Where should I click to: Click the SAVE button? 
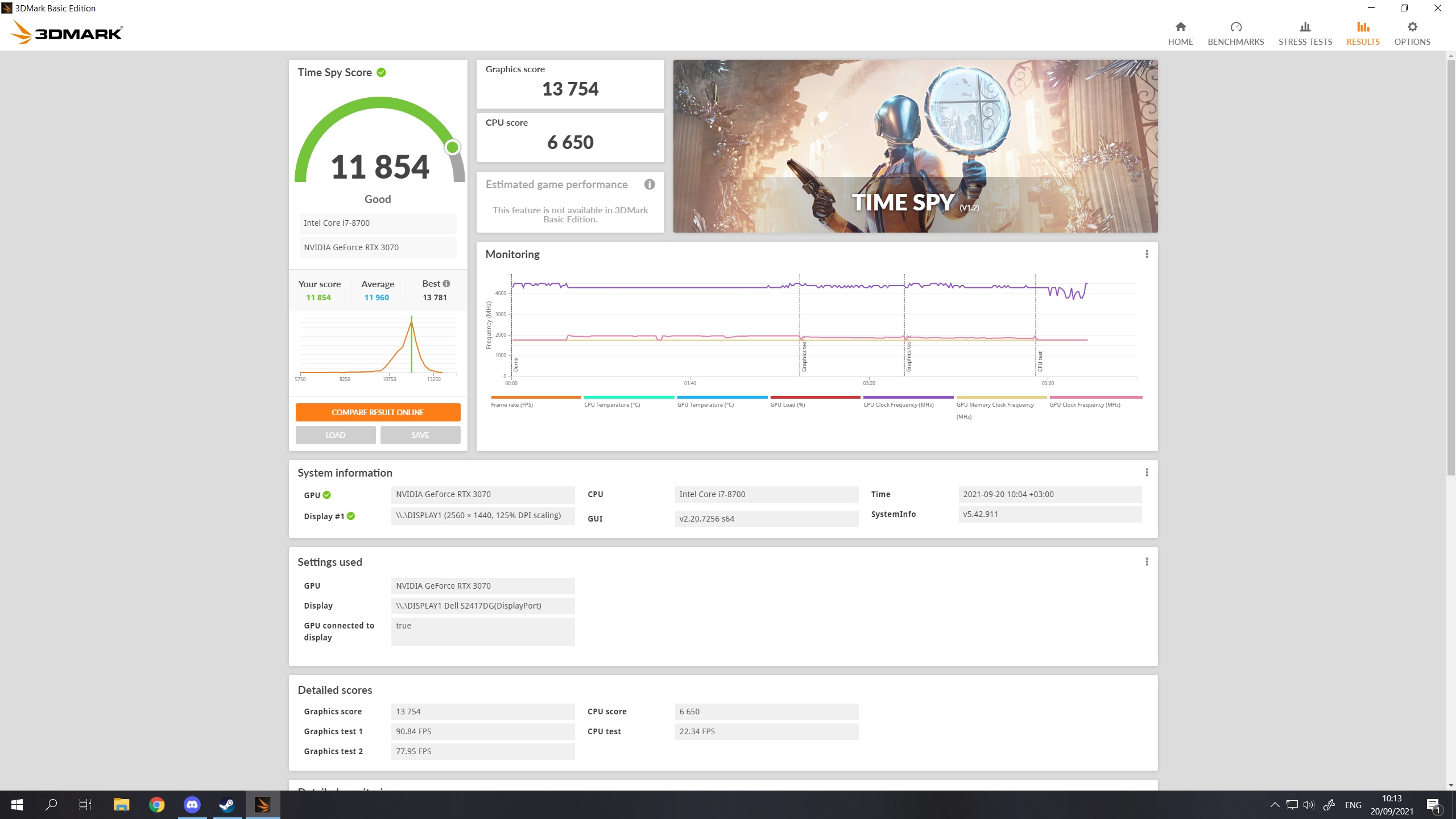tap(420, 435)
